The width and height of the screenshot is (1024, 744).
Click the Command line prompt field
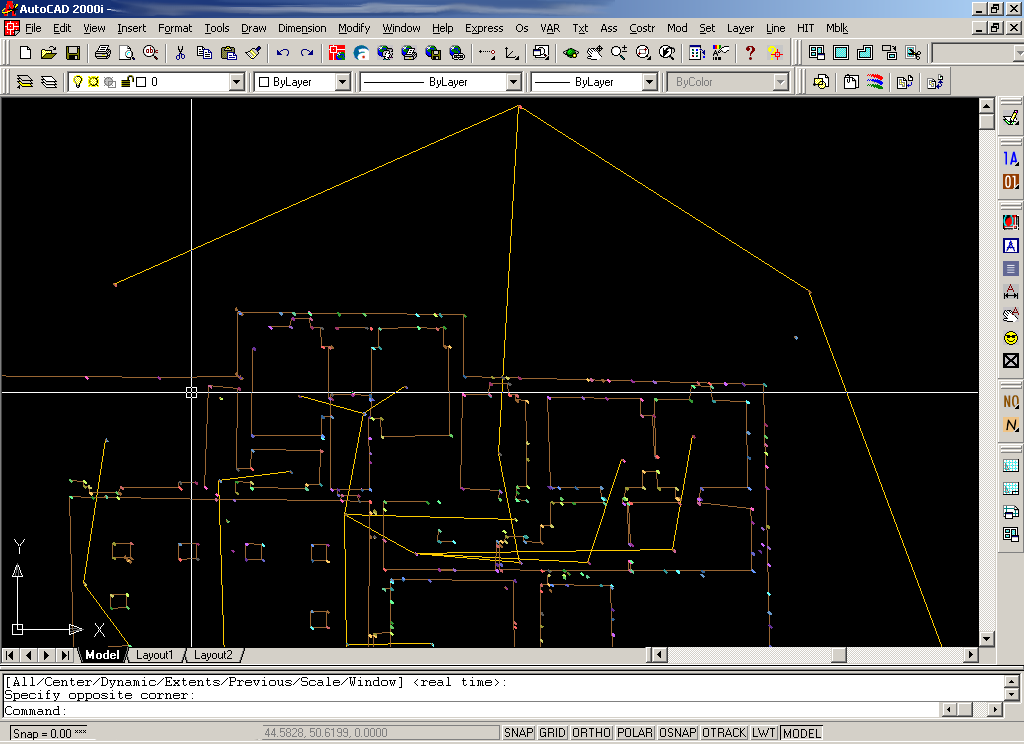point(470,711)
